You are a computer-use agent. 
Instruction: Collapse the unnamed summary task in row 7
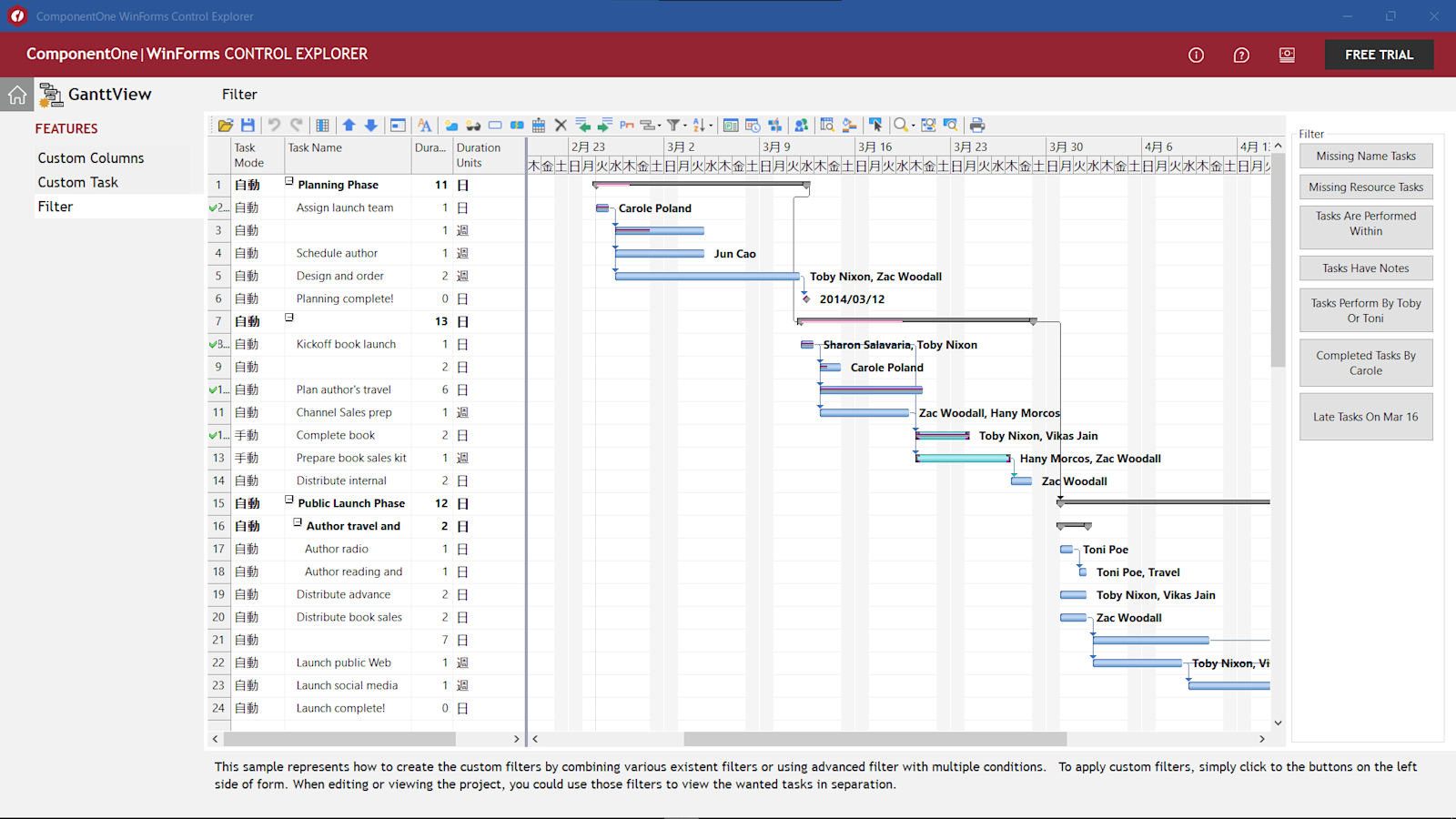[289, 318]
